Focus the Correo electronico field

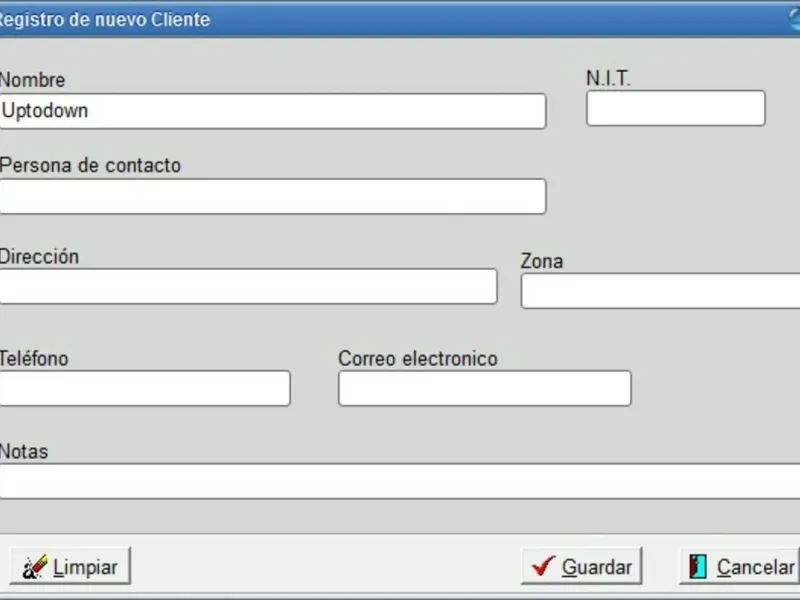485,388
